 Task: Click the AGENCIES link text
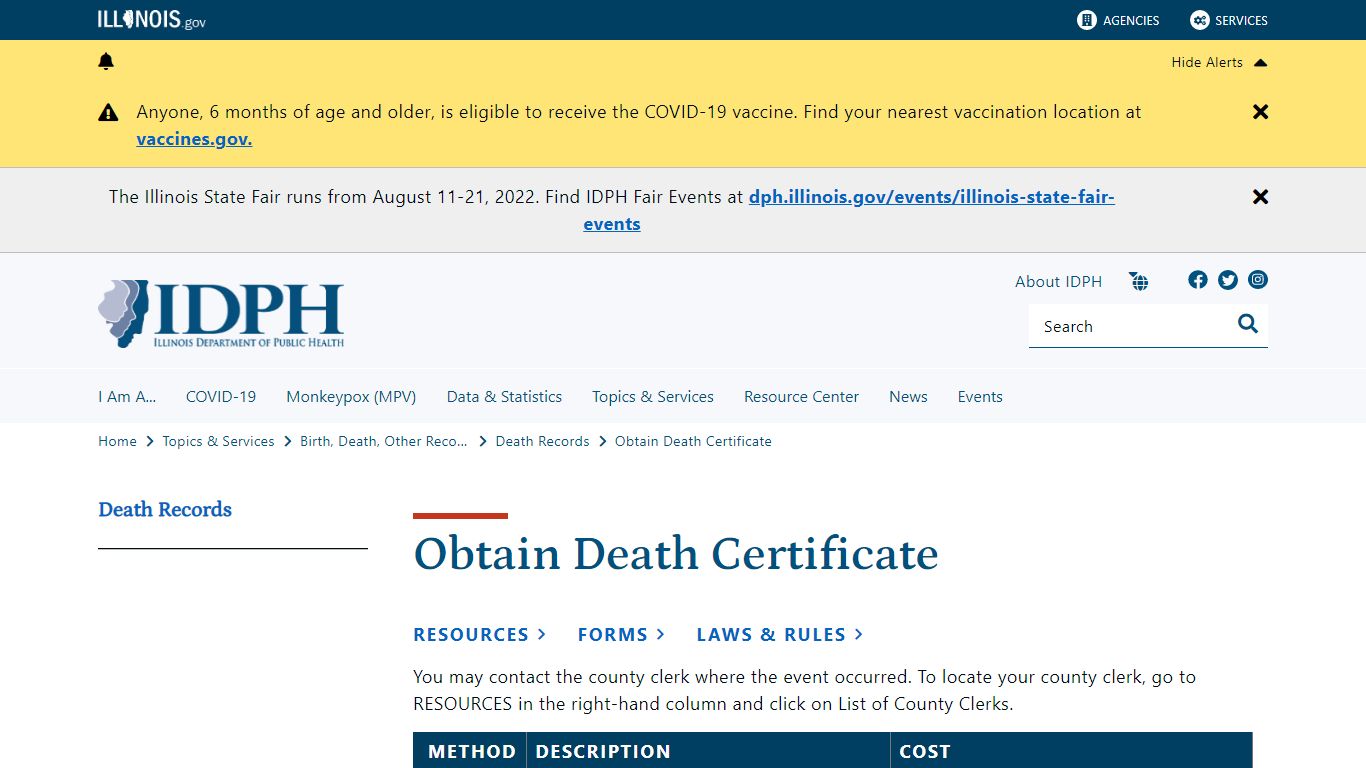[1131, 20]
